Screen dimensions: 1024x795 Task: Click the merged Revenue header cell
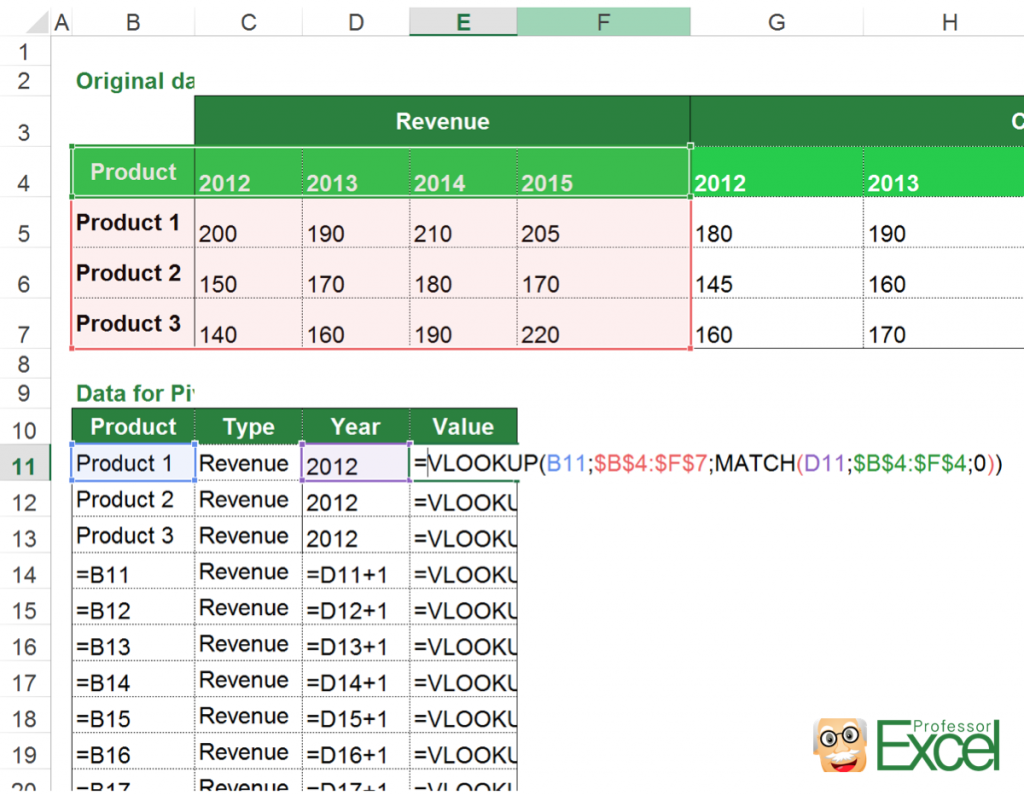coord(441,121)
